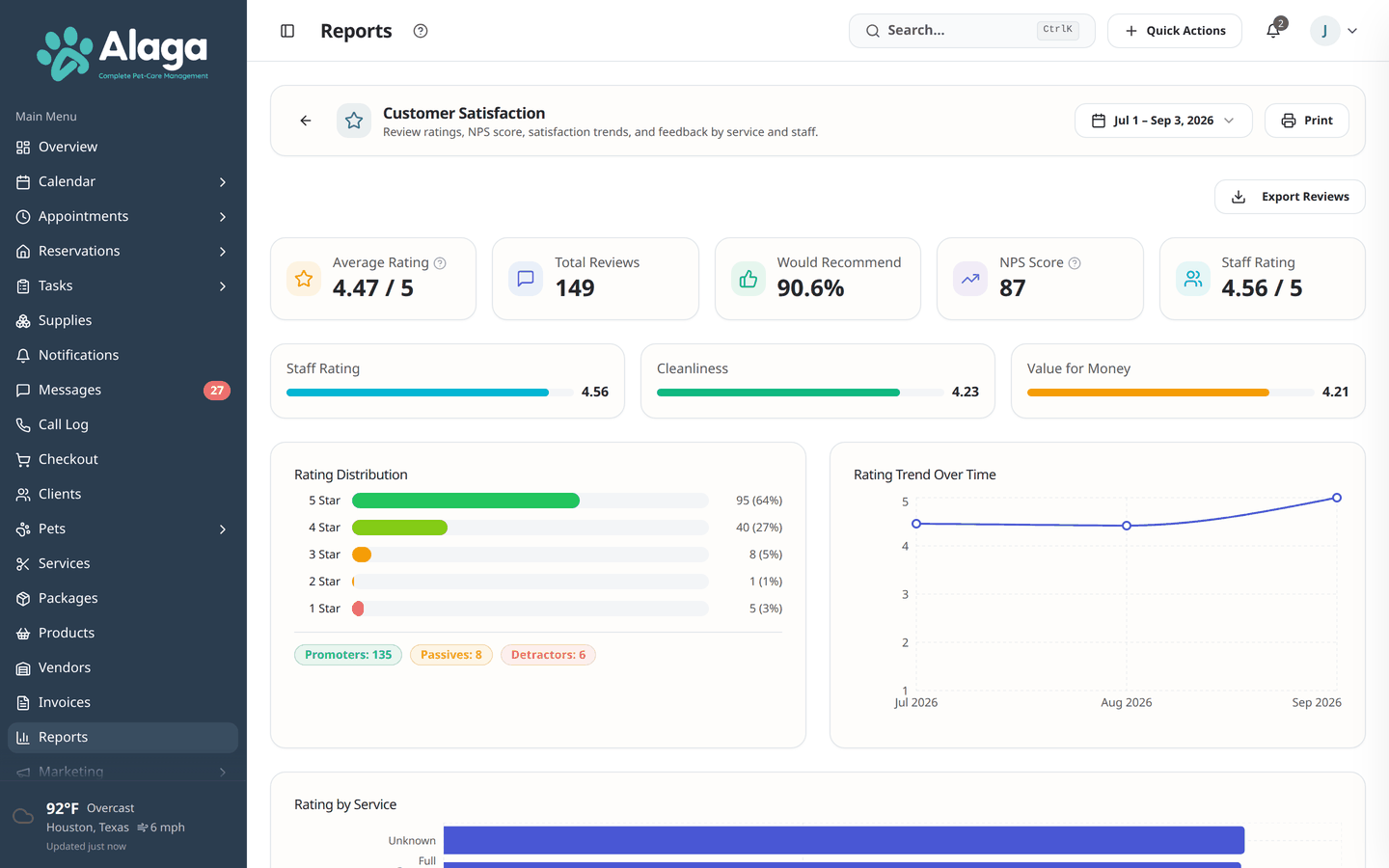Image resolution: width=1389 pixels, height=868 pixels.
Task: Open the user profile menu
Action: (1335, 31)
